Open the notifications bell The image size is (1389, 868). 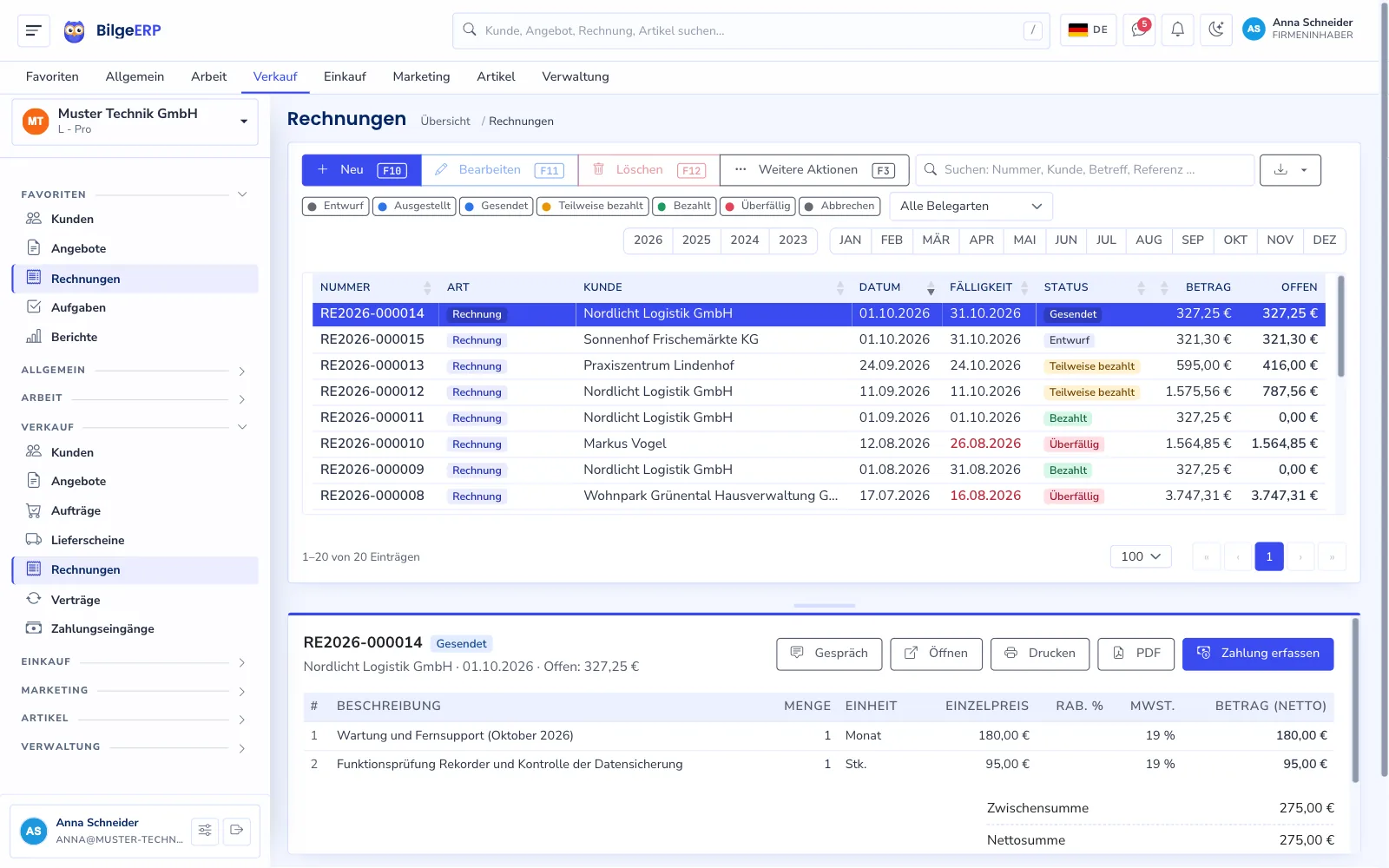pos(1177,30)
